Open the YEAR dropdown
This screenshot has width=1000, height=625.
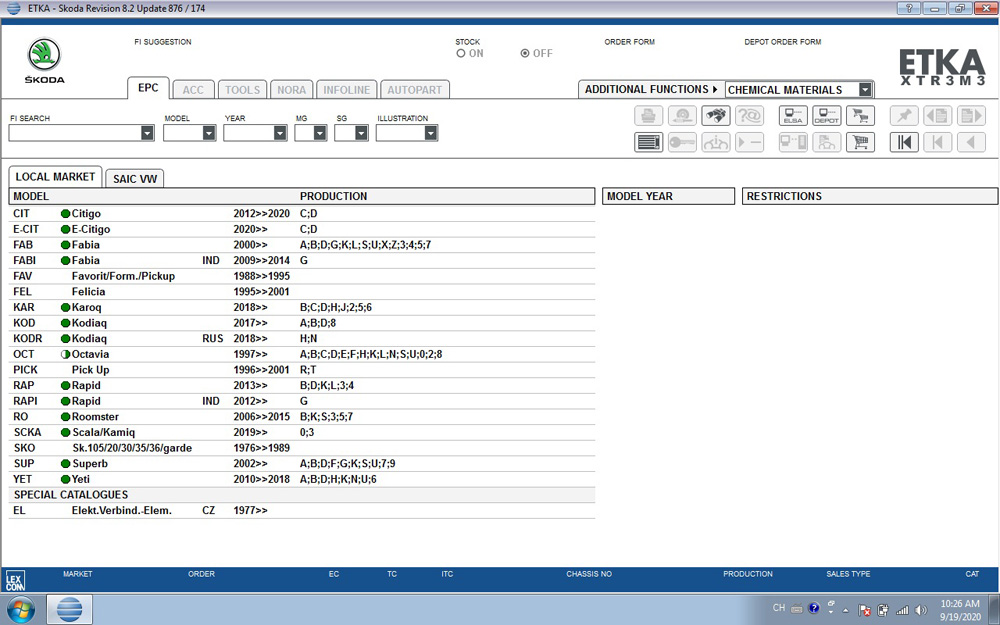coord(280,133)
